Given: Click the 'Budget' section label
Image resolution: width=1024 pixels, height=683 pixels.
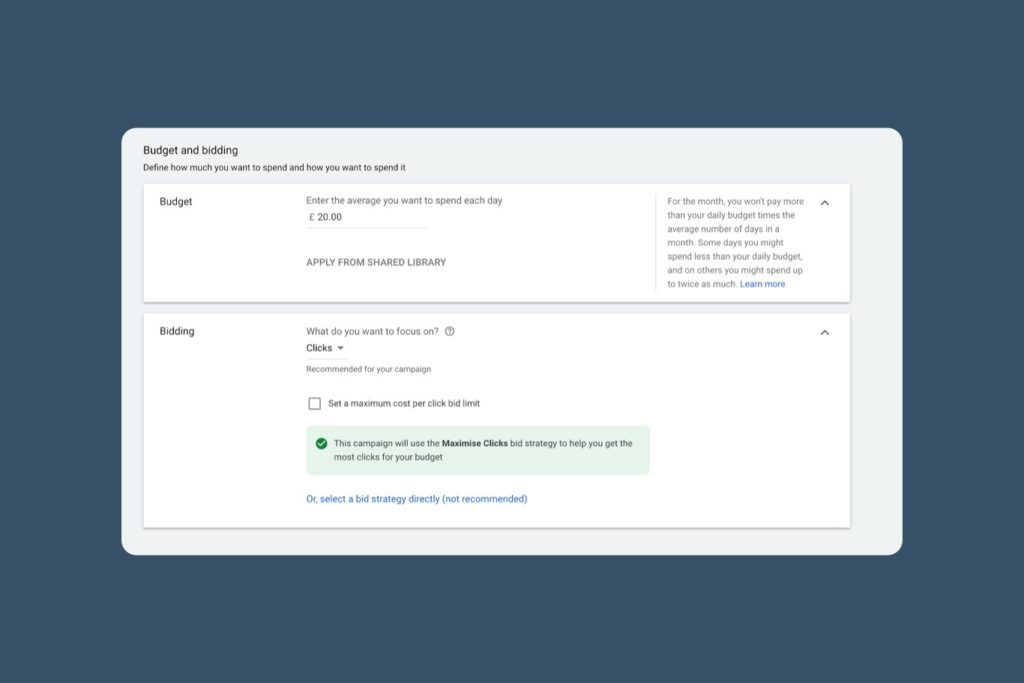Looking at the screenshot, I should click(x=176, y=202).
